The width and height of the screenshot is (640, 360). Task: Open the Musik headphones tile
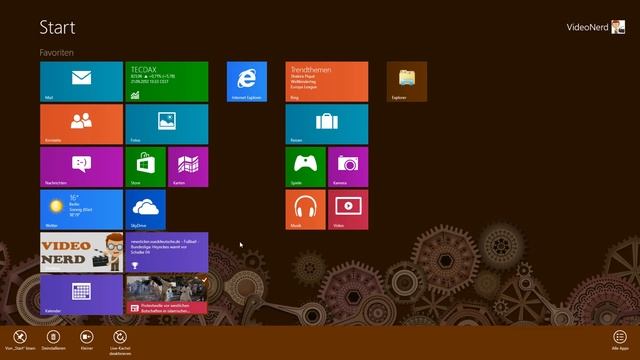[305, 209]
